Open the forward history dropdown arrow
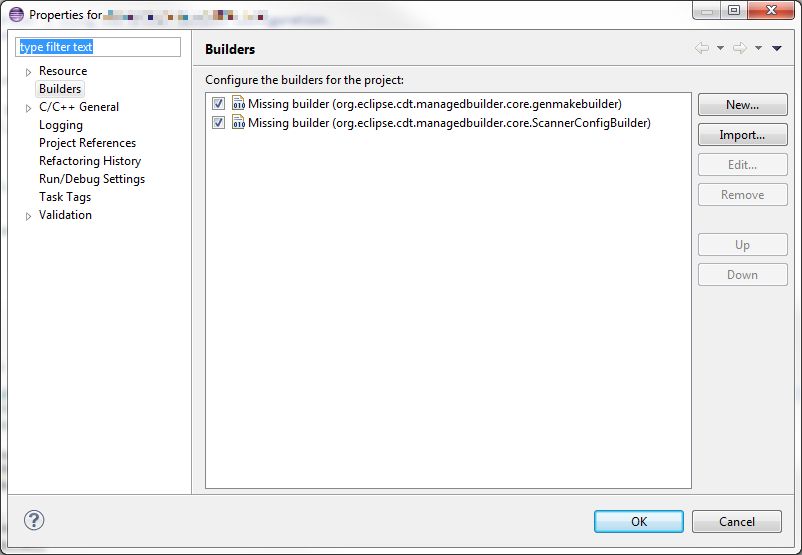 tap(759, 48)
